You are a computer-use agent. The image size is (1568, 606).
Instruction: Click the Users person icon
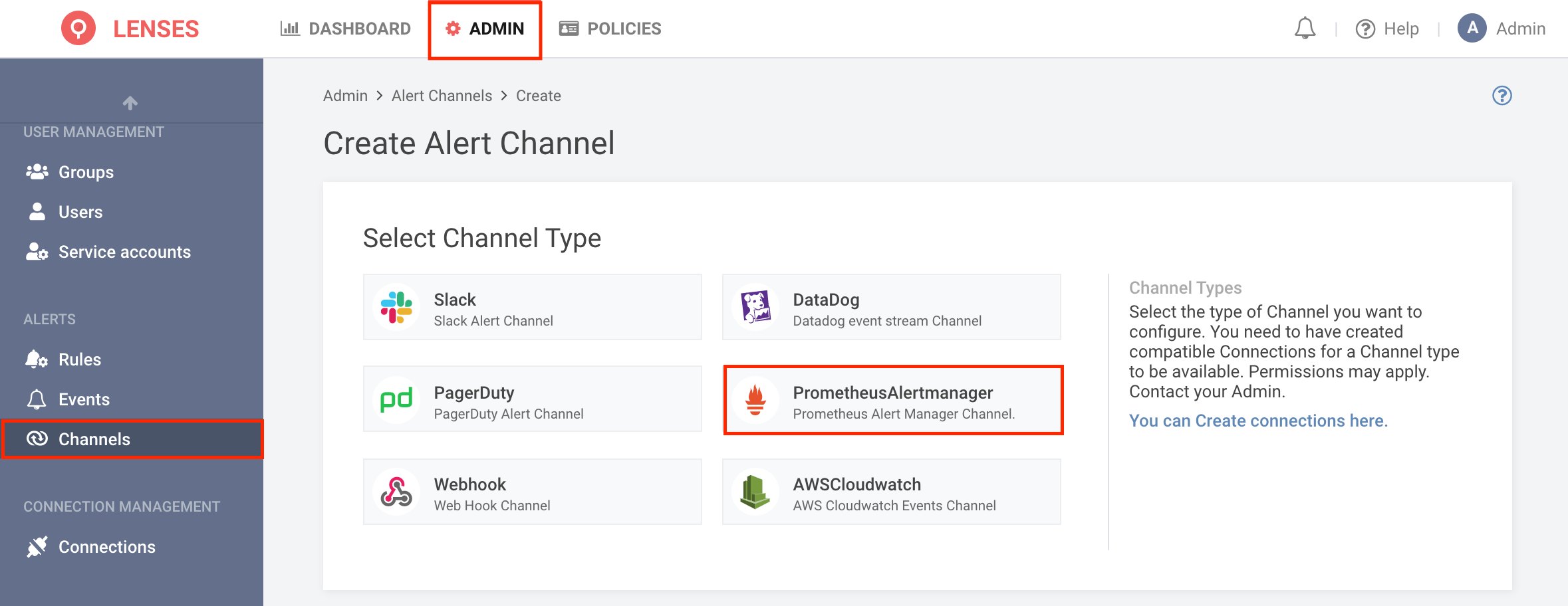coord(37,211)
